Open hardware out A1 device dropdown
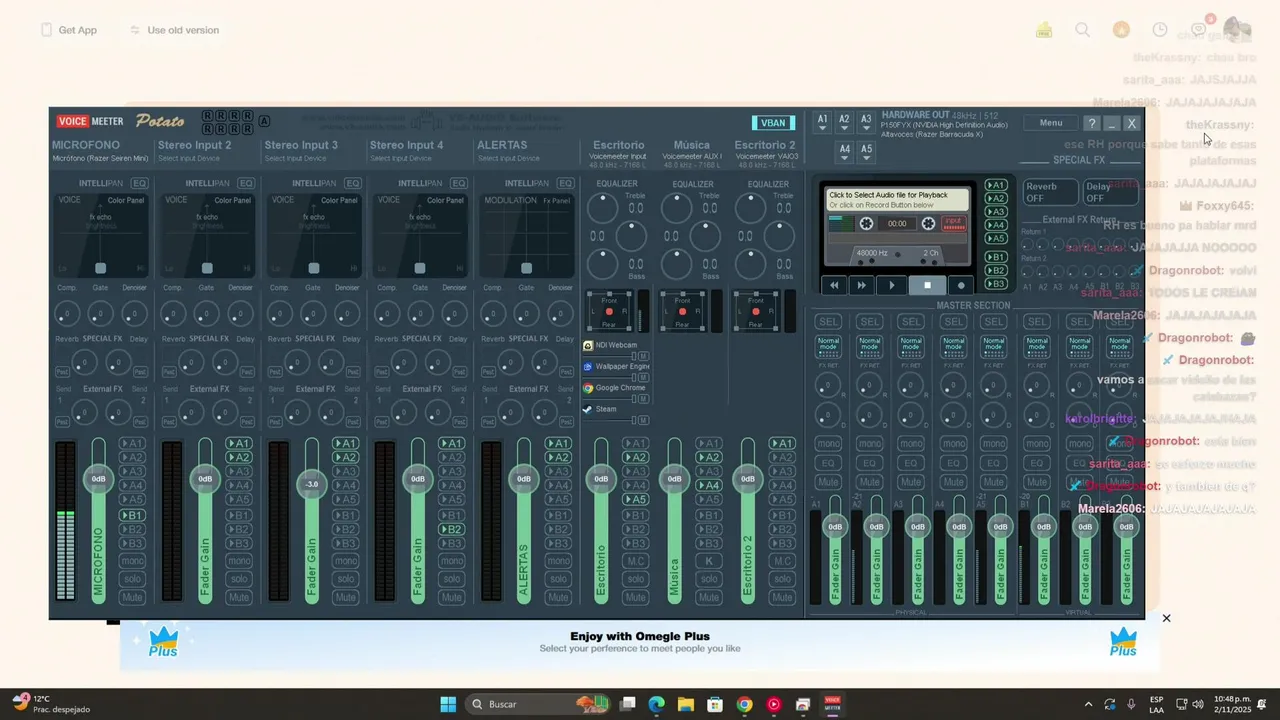 pos(823,122)
